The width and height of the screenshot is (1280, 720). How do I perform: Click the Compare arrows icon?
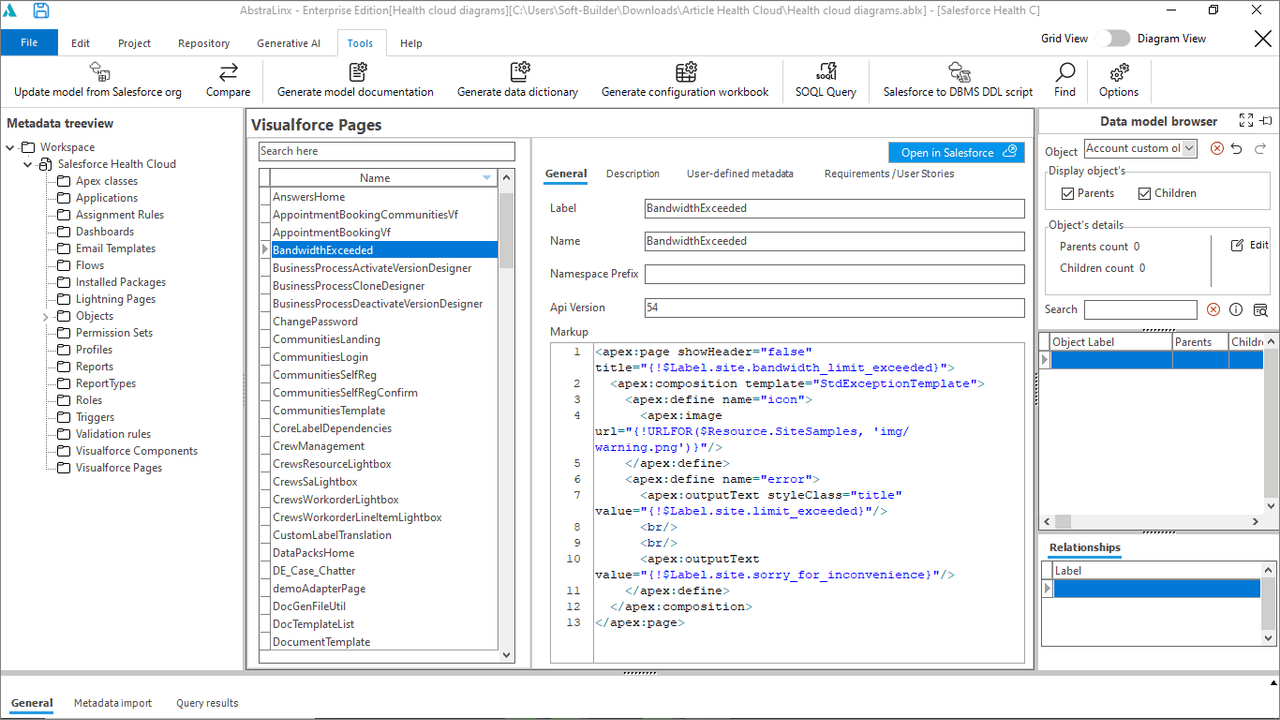228,72
